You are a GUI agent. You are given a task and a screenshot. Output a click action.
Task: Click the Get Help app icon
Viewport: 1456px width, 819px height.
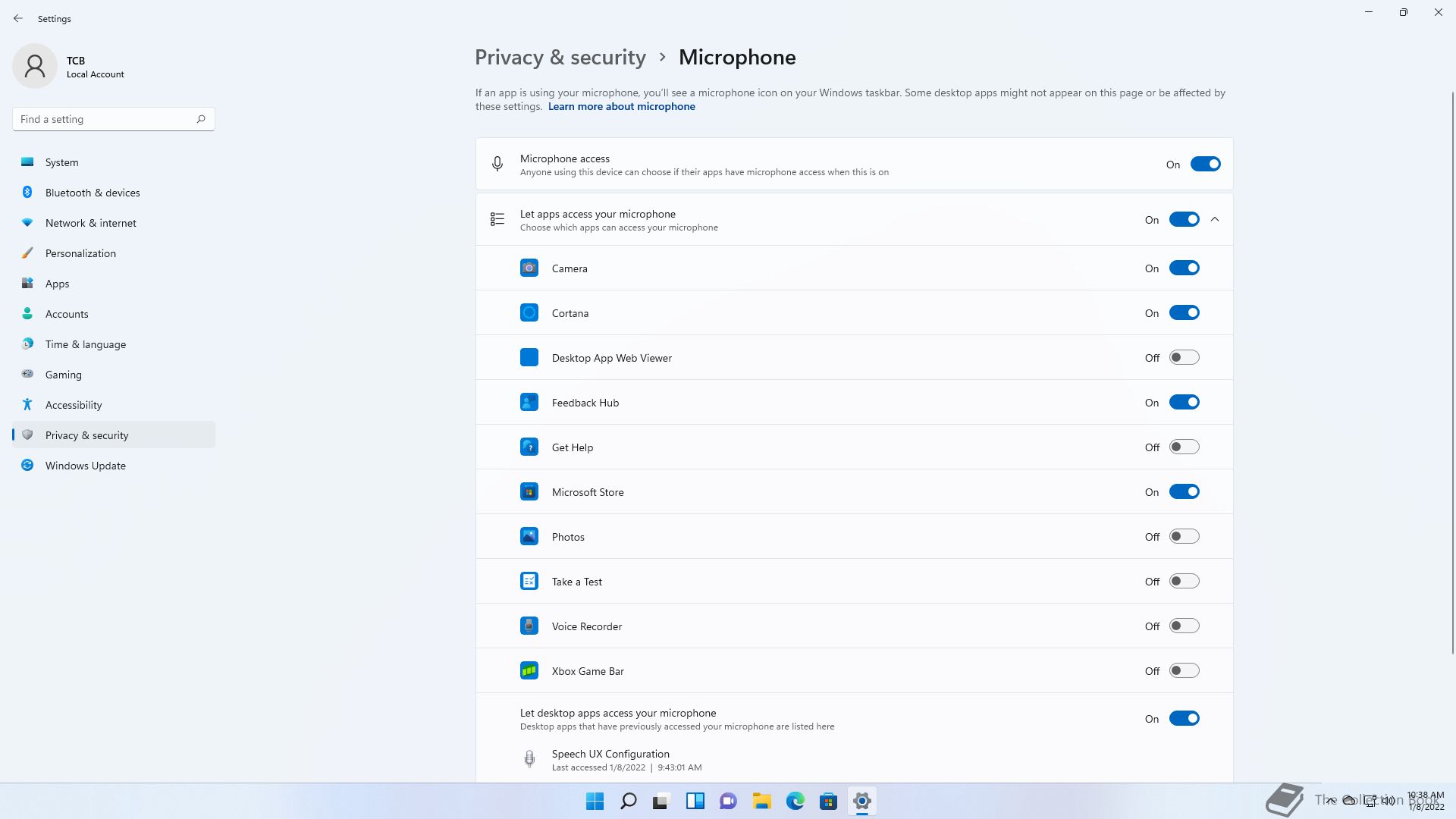click(529, 447)
